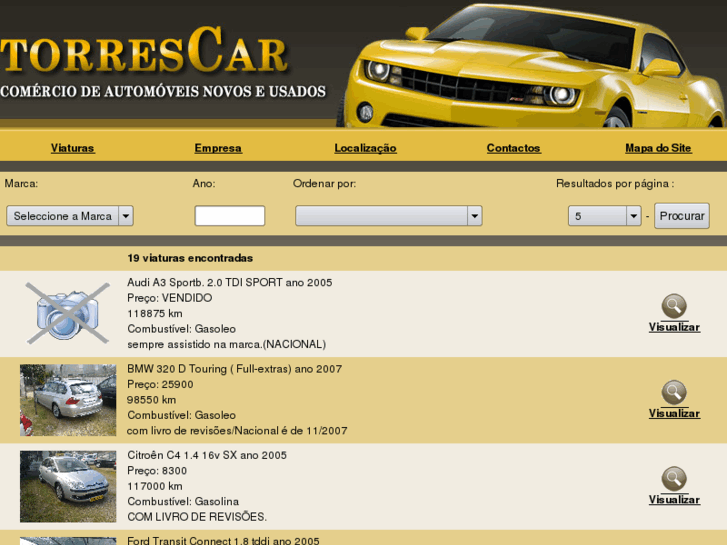The image size is (727, 545).
Task: Select text 'Audi A3 Sportb. 2.0 TDI SPORT ano 2005'
Action: (230, 282)
